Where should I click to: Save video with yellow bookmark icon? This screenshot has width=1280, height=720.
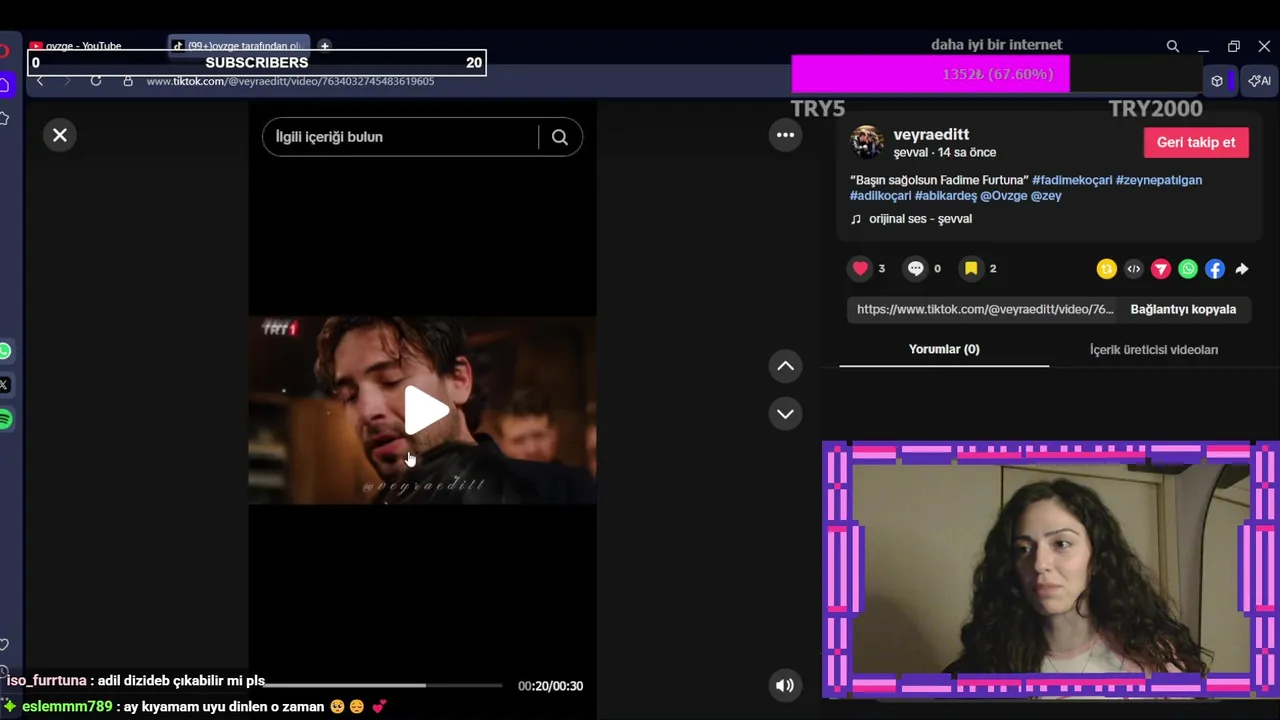[x=971, y=268]
